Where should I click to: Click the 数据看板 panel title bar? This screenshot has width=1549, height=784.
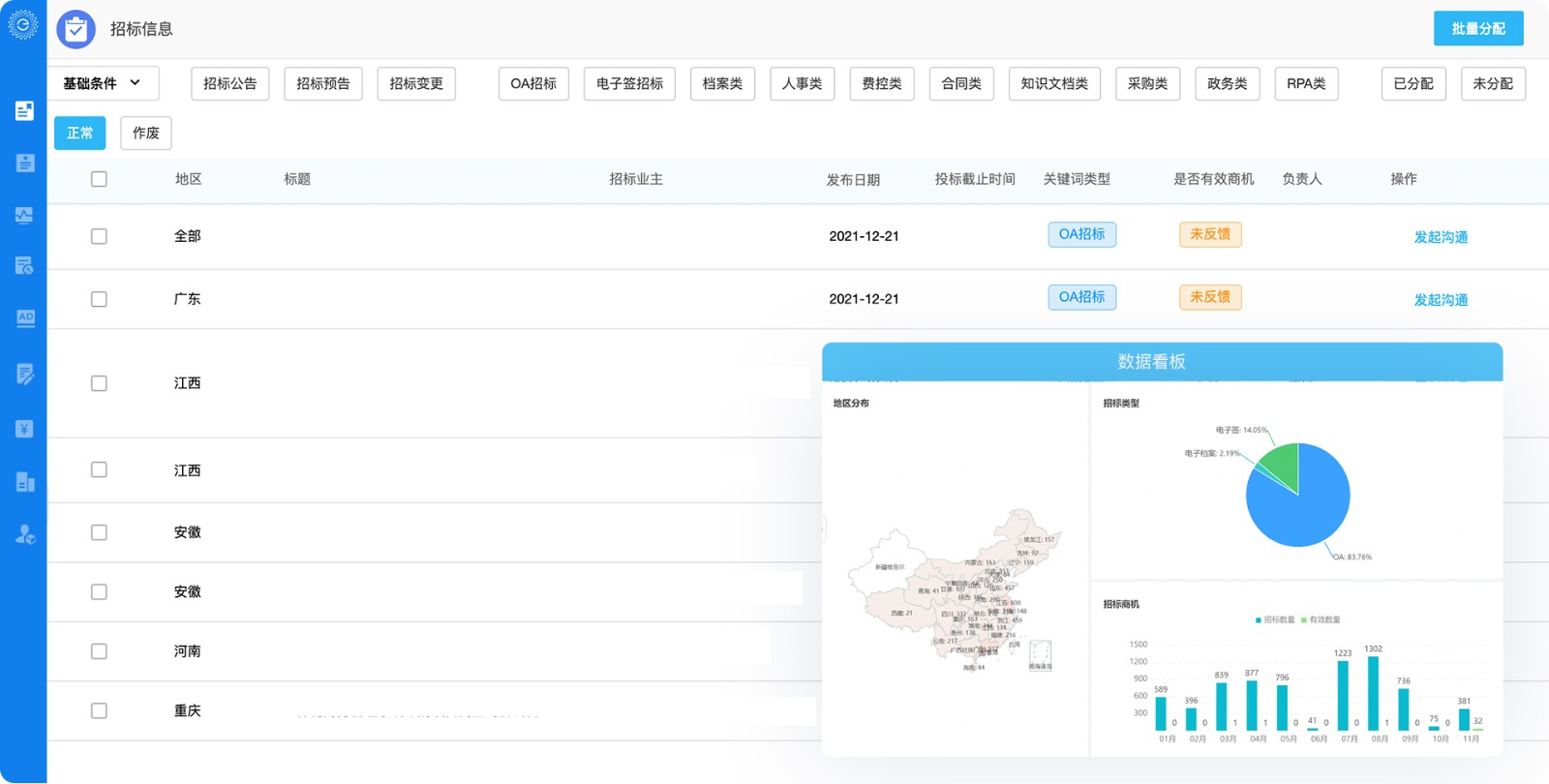[x=1162, y=362]
